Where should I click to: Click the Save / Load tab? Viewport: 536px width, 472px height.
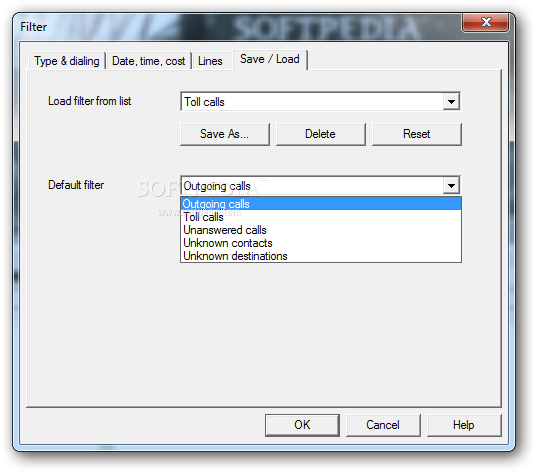pos(270,59)
